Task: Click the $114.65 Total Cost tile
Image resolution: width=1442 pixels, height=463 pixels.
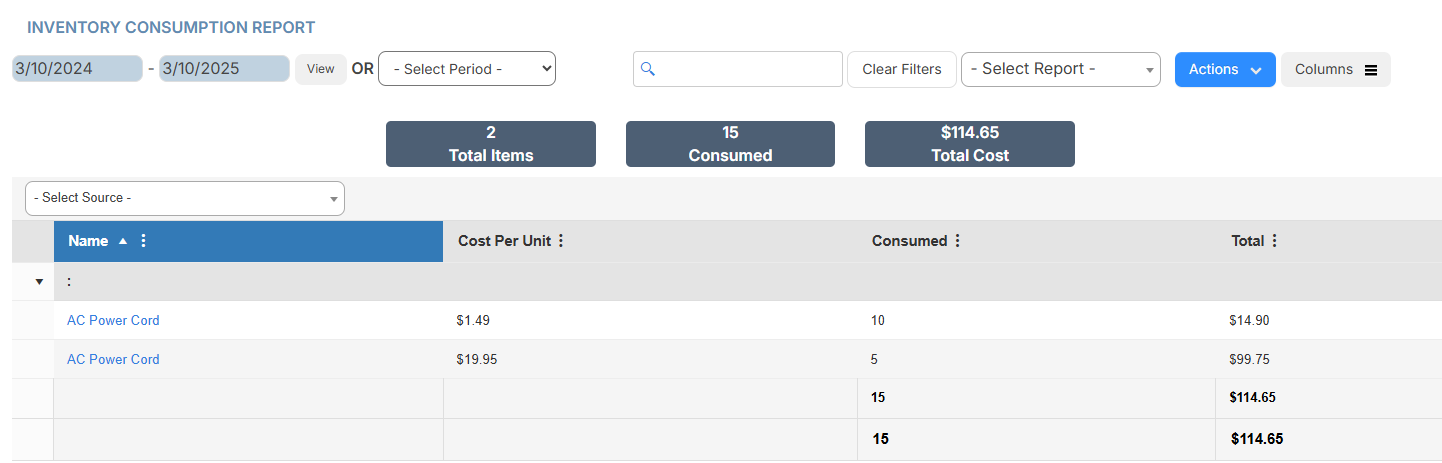Action: tap(970, 144)
